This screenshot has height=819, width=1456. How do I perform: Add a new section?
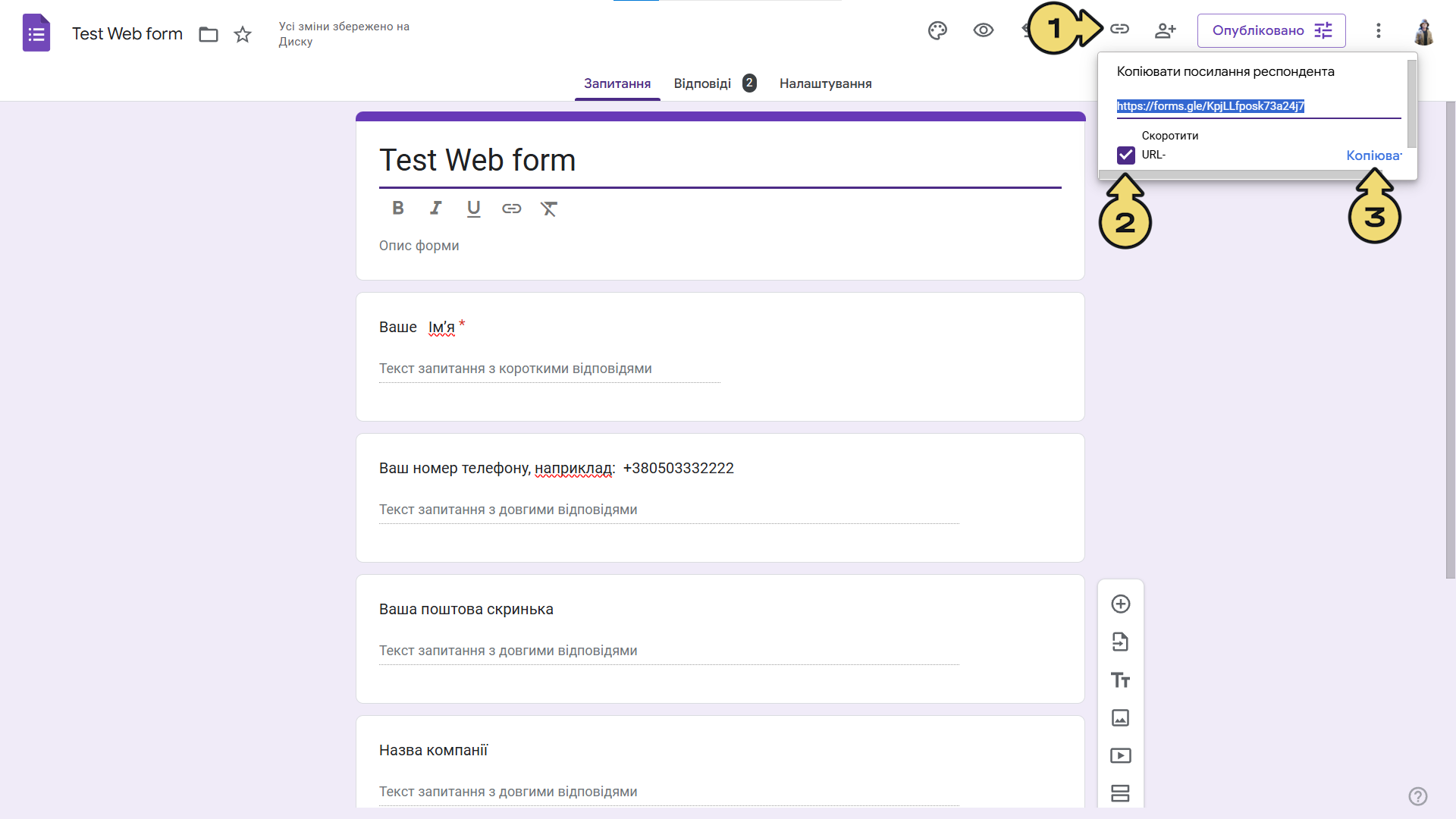(x=1121, y=793)
